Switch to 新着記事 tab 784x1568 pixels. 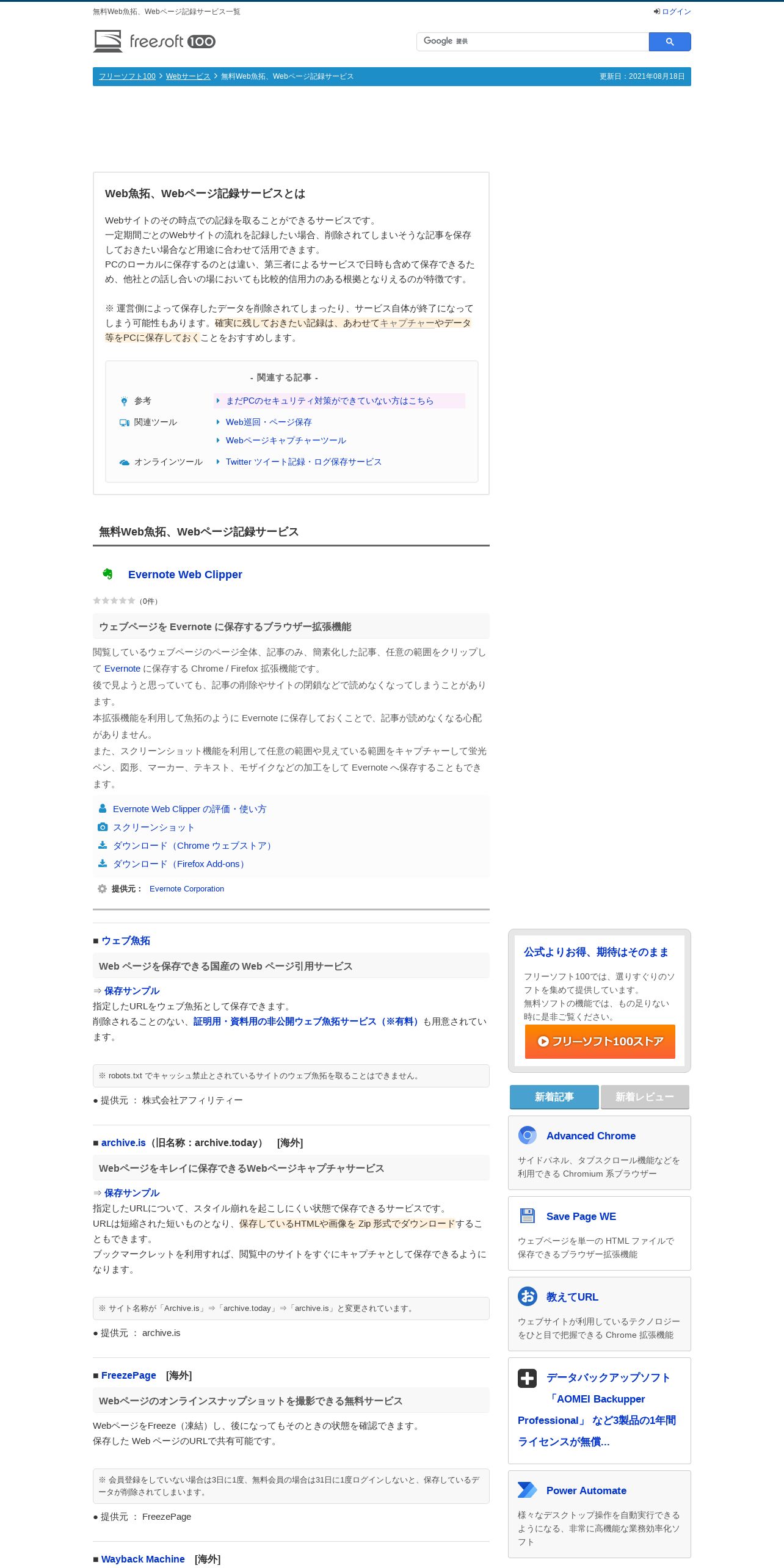[x=554, y=1097]
